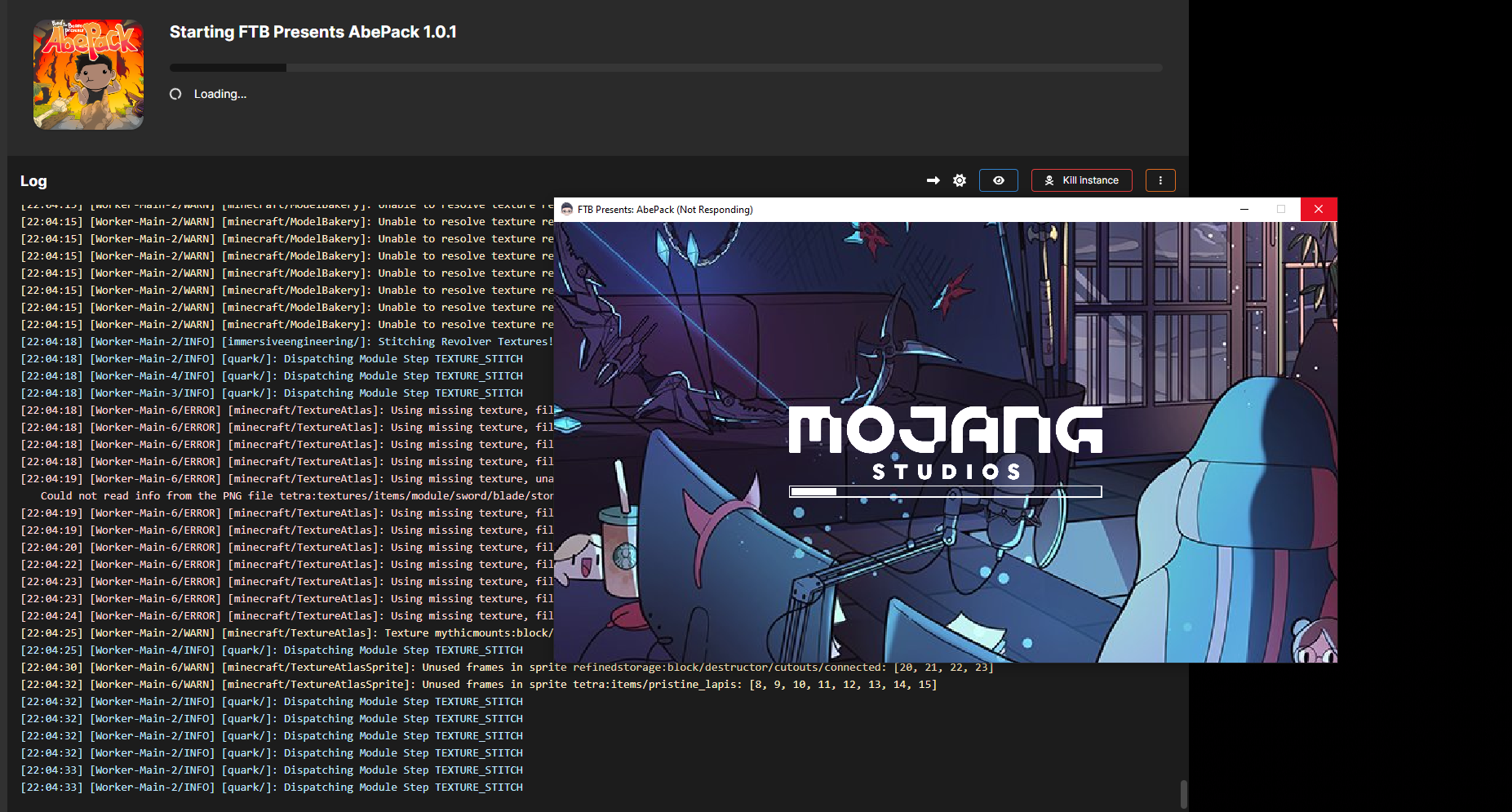Viewport: 1512px width, 812px height.
Task: Click the FTB Presents AbePack titlebar icon
Action: coord(566,210)
